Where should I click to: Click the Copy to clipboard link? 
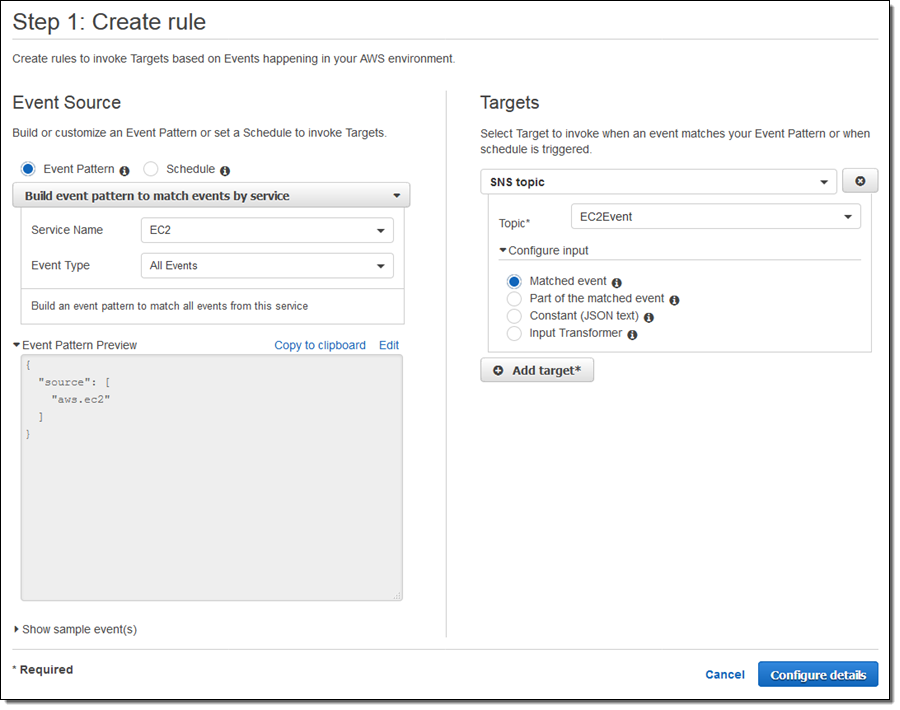click(320, 345)
